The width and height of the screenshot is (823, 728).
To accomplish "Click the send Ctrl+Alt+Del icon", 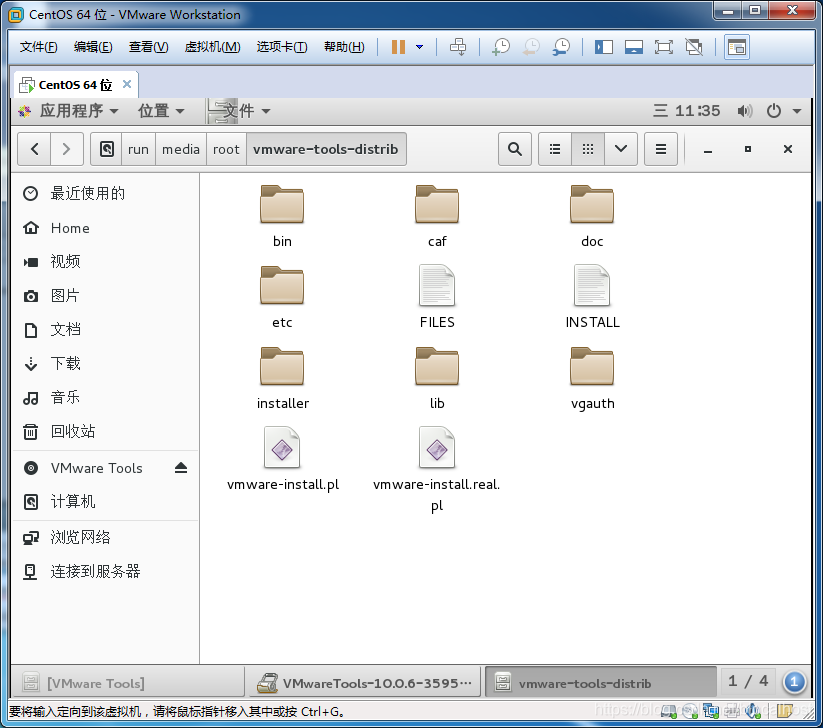I will tap(458, 47).
